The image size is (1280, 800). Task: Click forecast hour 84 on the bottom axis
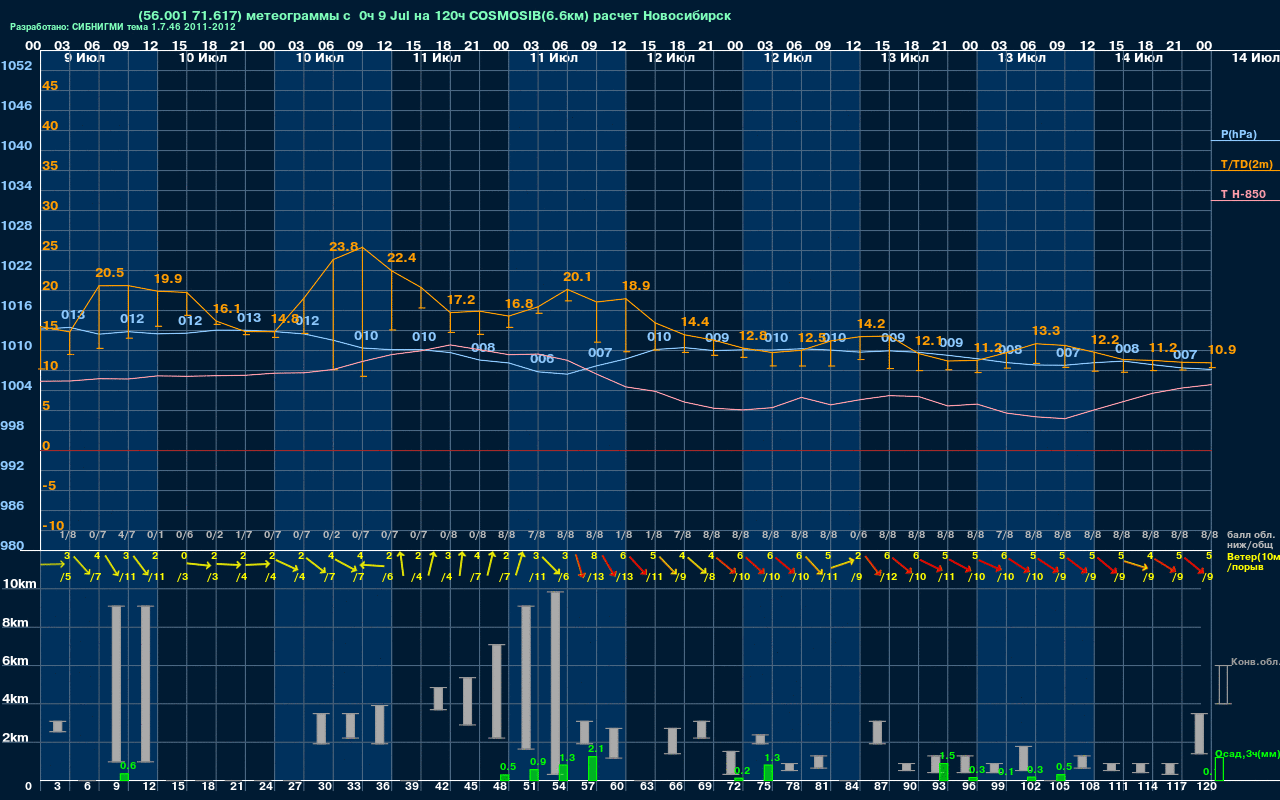pos(851,787)
